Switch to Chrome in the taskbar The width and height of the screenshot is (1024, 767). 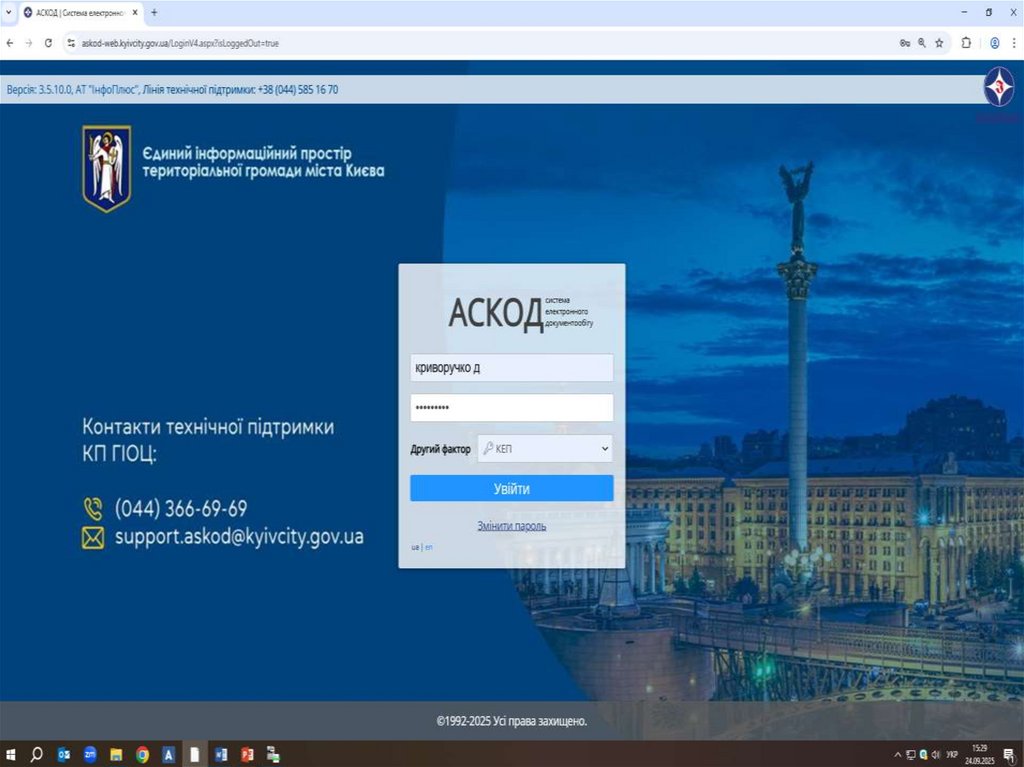click(x=142, y=755)
